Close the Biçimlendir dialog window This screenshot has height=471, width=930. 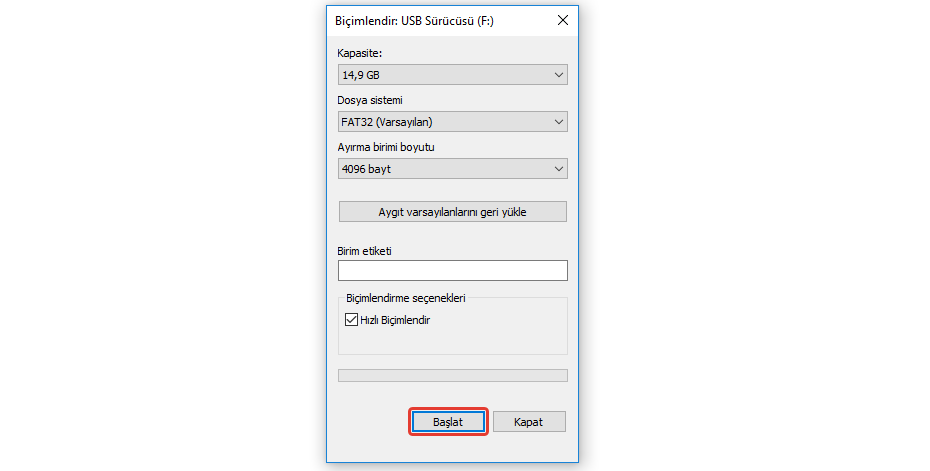pos(562,20)
